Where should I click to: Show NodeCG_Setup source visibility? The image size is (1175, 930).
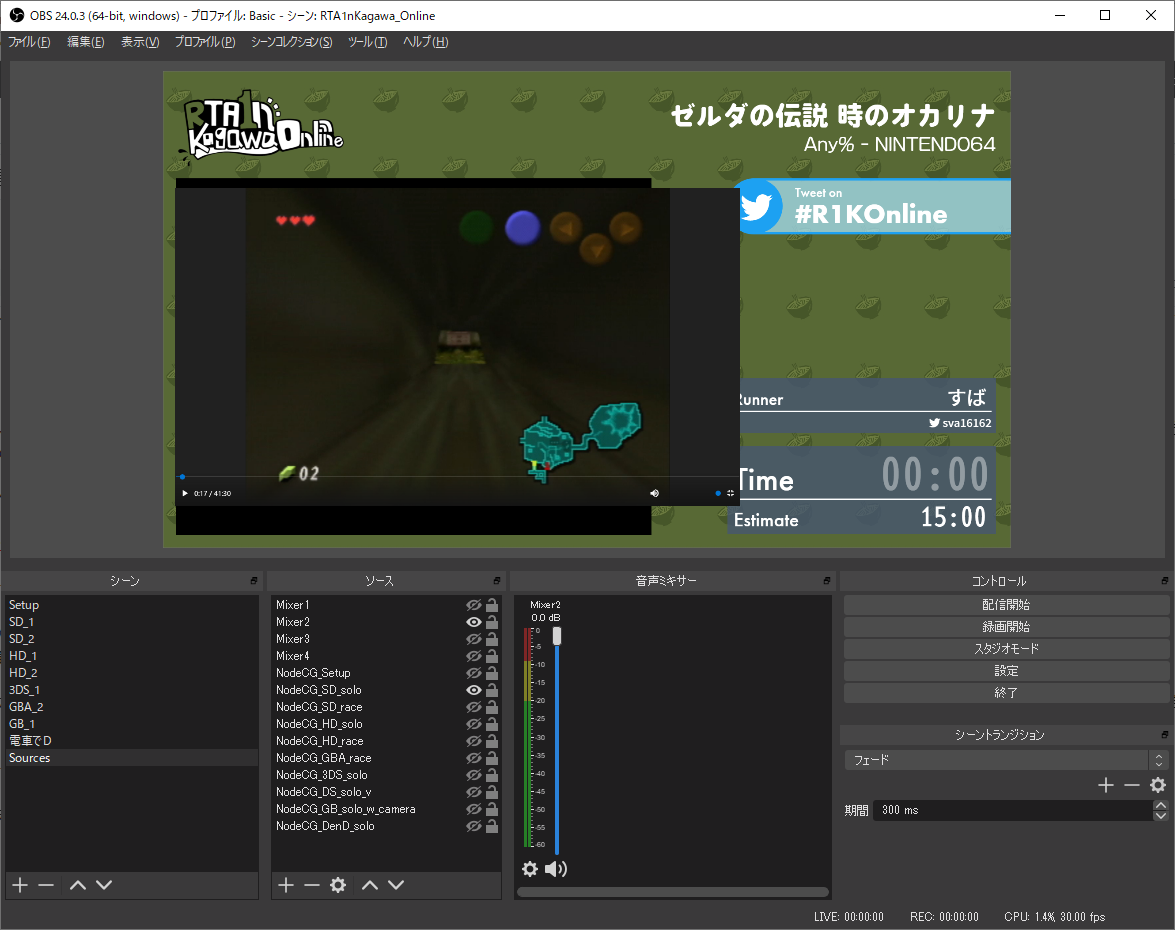point(474,673)
